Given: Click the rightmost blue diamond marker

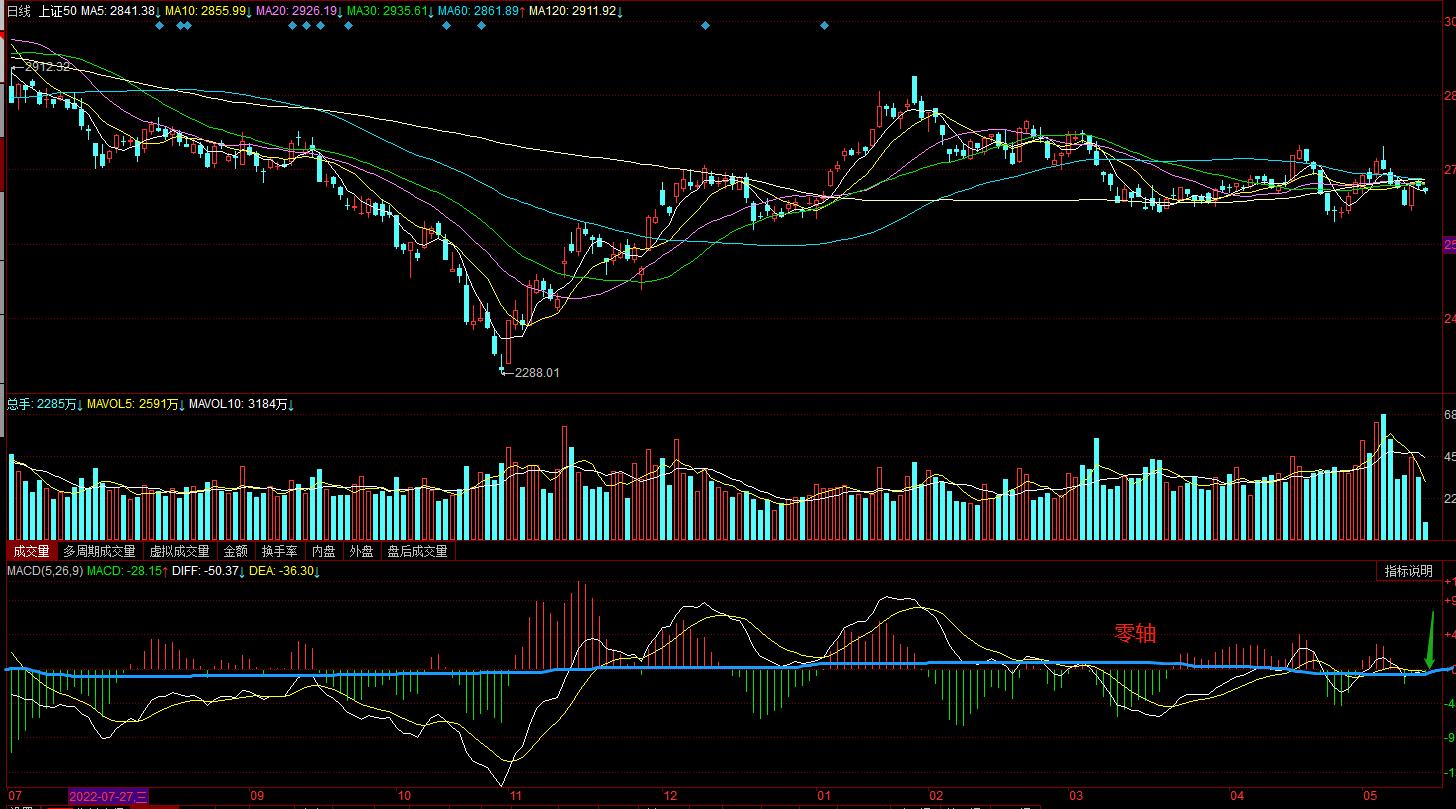Looking at the screenshot, I should coord(824,25).
